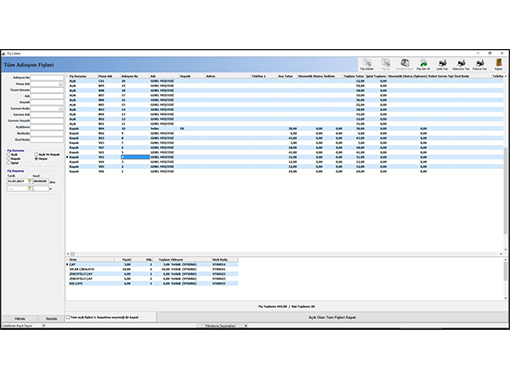The image size is (510, 380).
Task: Focus the Özel Kodu filter input field
Action: [47, 139]
